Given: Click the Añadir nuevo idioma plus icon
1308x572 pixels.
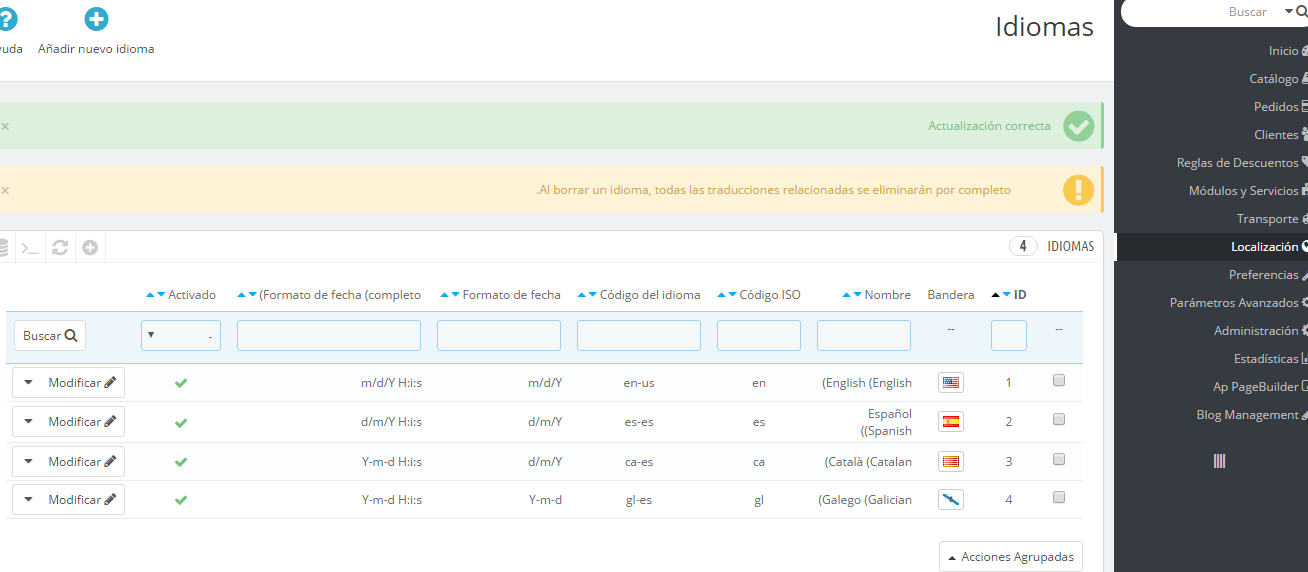Looking at the screenshot, I should pos(96,19).
